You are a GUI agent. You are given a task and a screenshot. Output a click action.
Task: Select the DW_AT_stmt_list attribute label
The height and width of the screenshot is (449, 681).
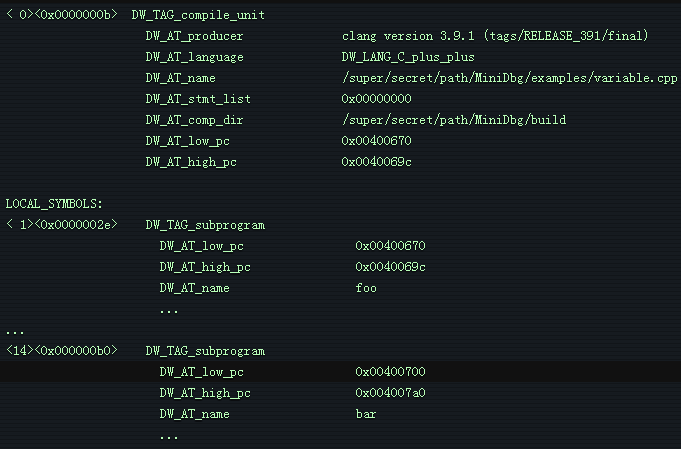198,99
